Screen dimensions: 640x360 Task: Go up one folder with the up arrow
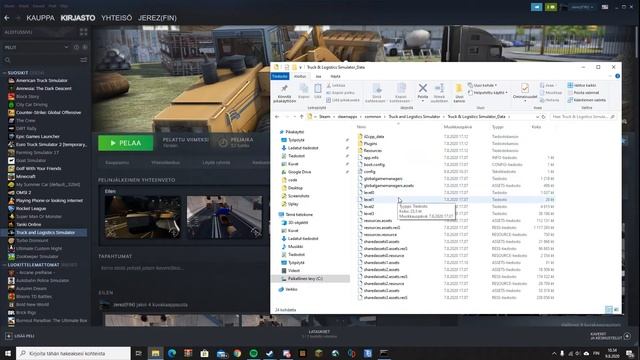tap(302, 117)
